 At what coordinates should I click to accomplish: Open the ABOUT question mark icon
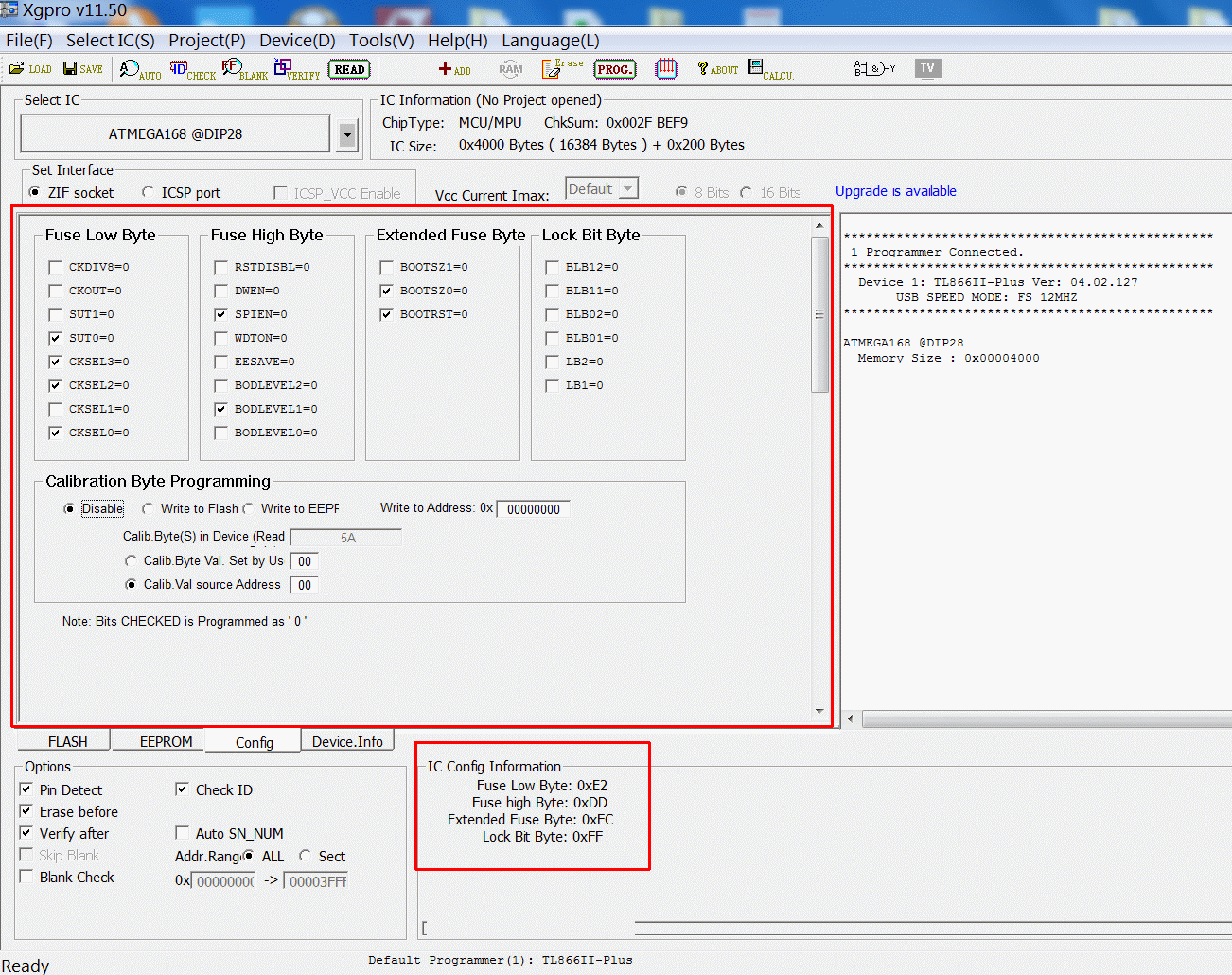point(717,69)
